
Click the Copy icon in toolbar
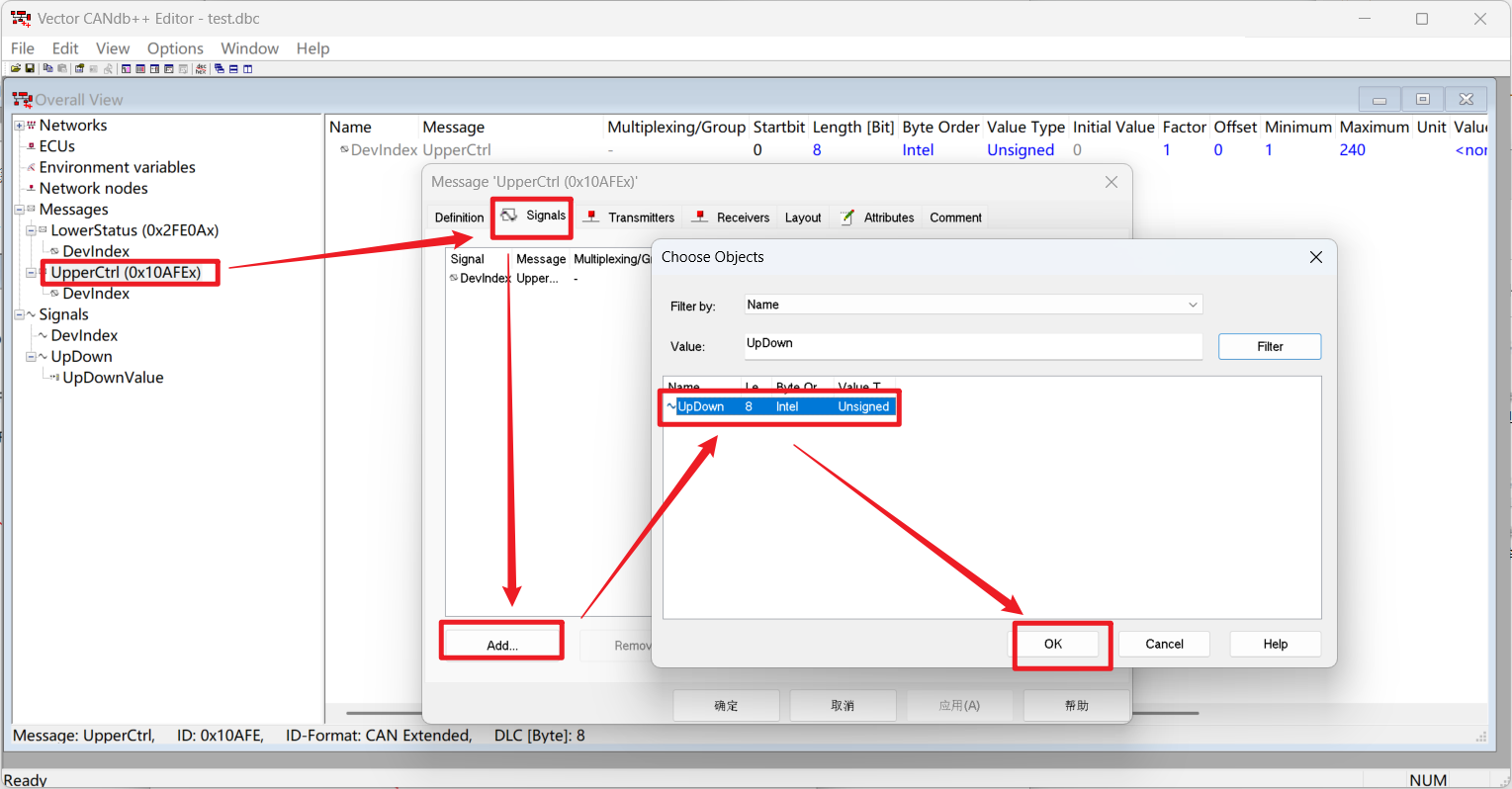tap(47, 69)
